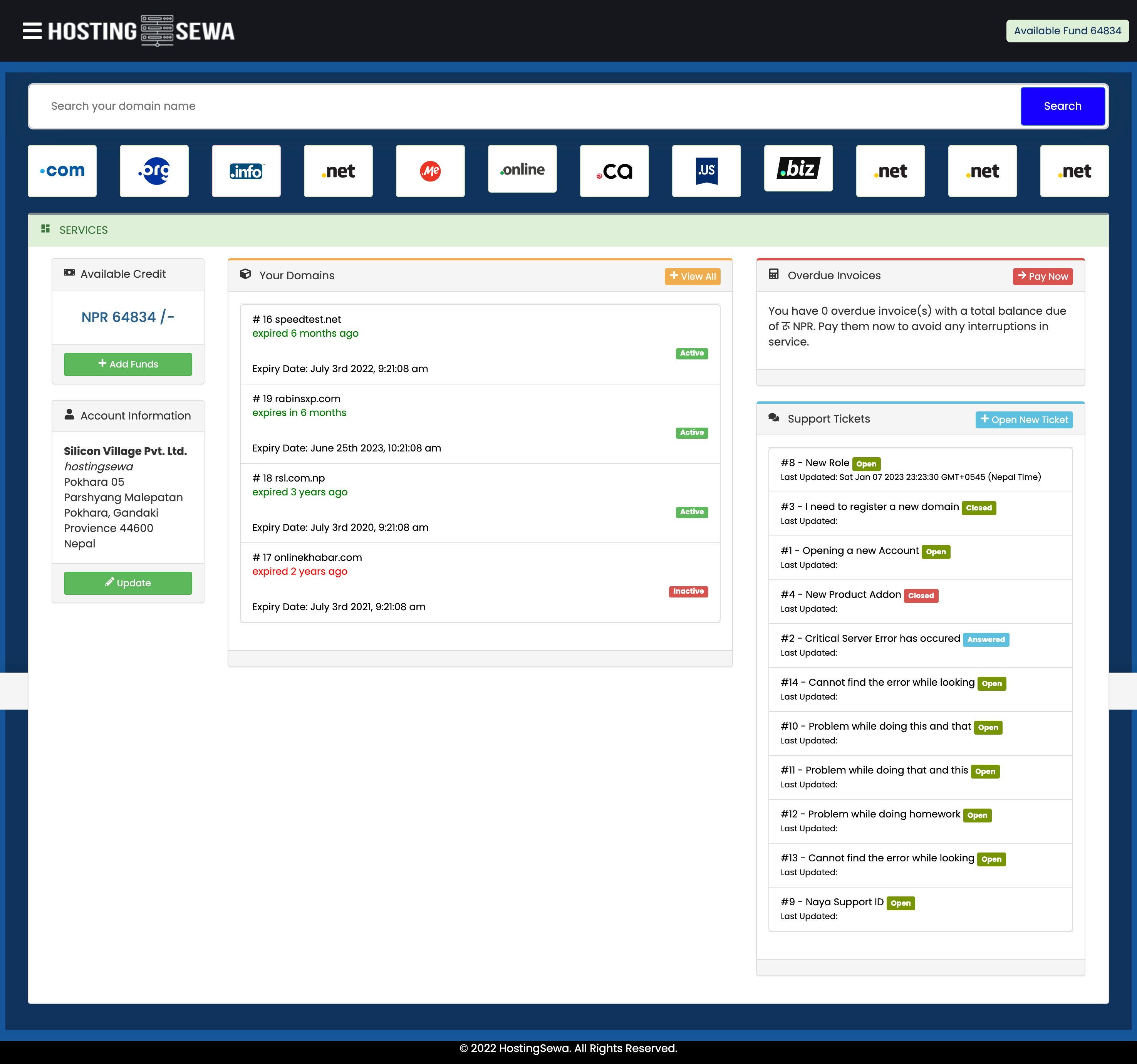Select the .org domain logo
This screenshot has width=1137, height=1064.
(154, 171)
